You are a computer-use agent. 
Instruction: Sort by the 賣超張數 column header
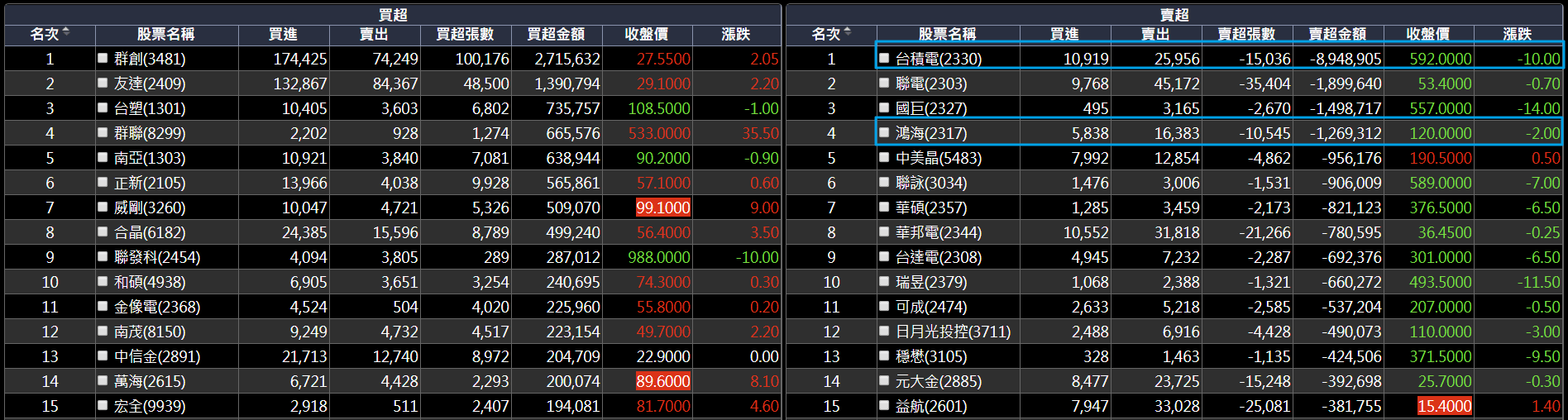pos(1246,34)
